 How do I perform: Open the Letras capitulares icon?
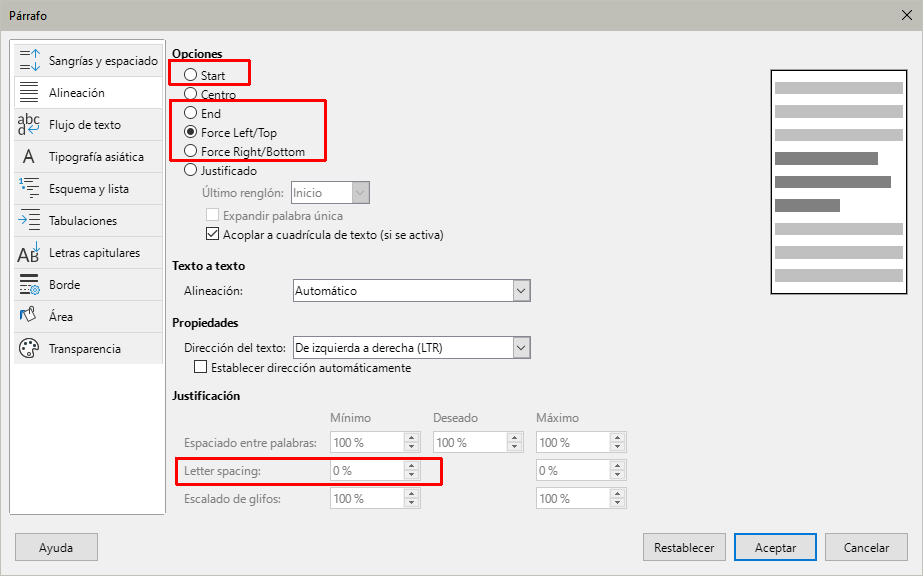click(x=29, y=253)
